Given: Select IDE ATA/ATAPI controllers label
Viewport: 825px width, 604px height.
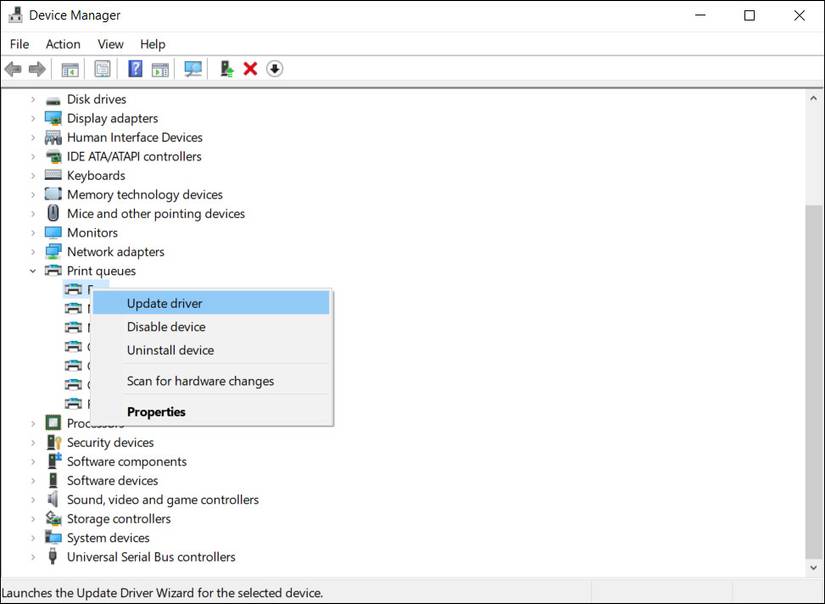Looking at the screenshot, I should [134, 156].
